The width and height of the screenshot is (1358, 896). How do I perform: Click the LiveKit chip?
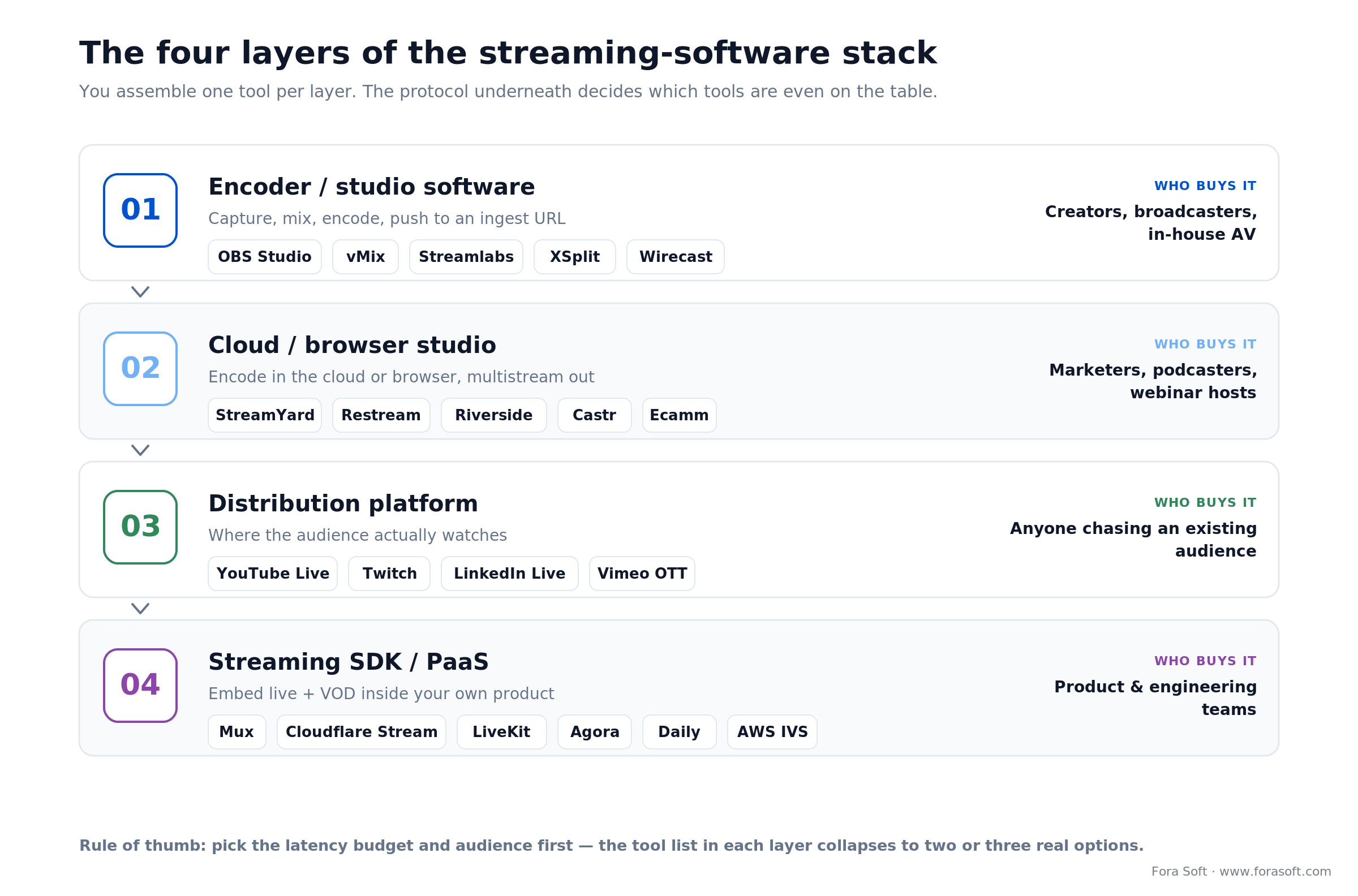click(x=501, y=732)
